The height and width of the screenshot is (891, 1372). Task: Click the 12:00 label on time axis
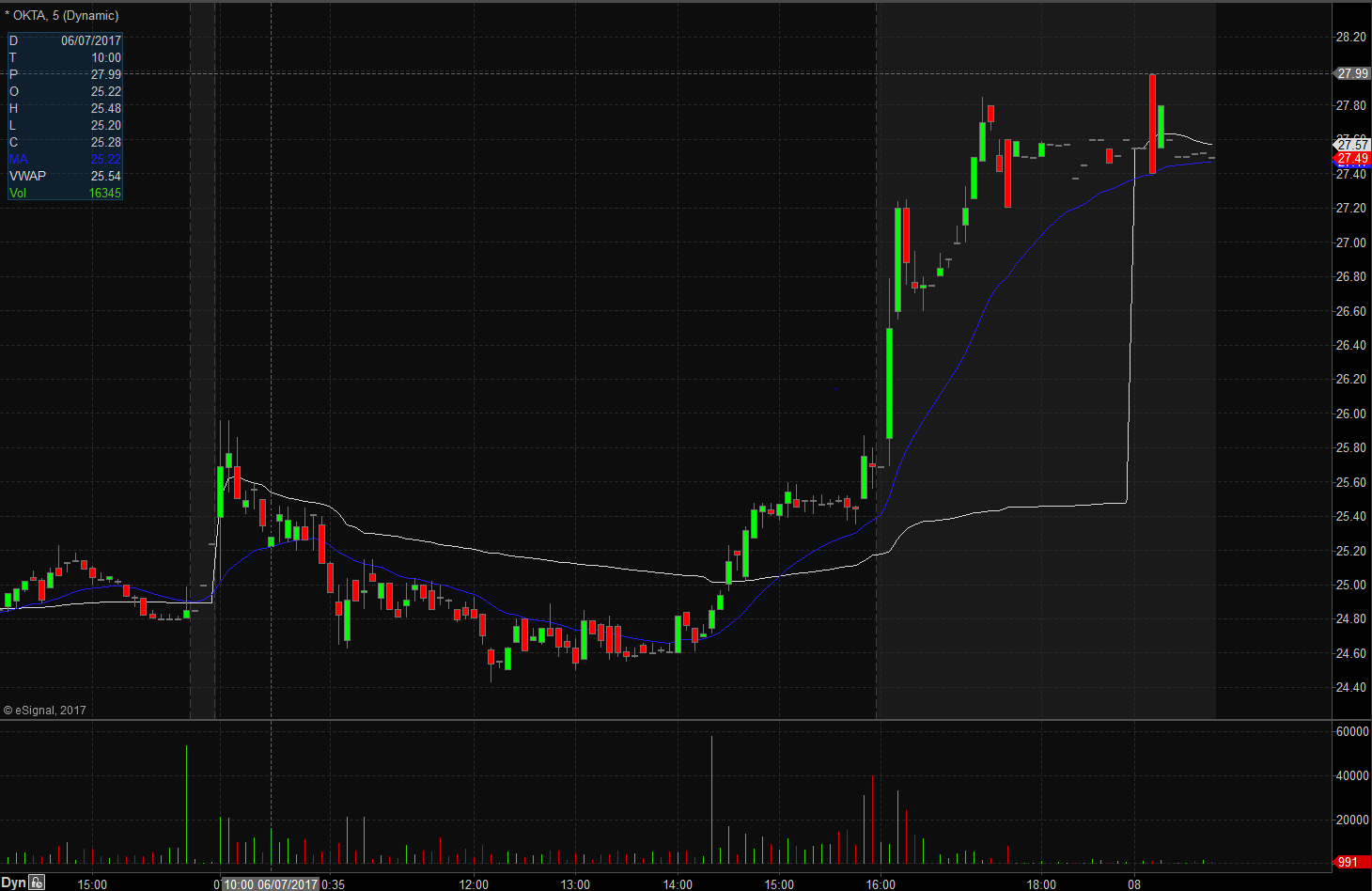pyautogui.click(x=474, y=883)
